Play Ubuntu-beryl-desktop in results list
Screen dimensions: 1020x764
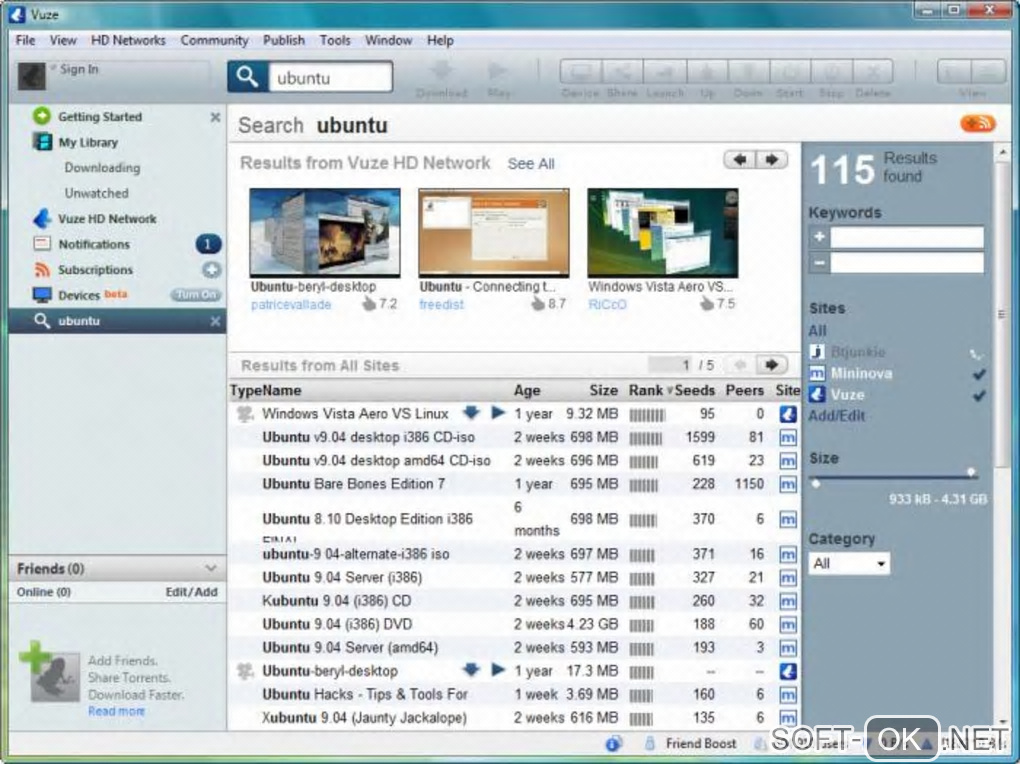498,669
